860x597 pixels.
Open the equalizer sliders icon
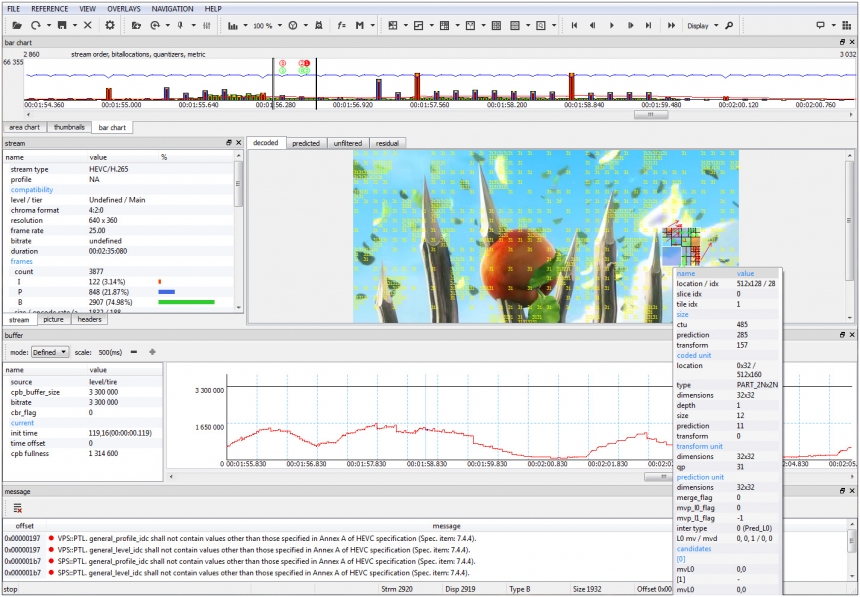[207, 25]
